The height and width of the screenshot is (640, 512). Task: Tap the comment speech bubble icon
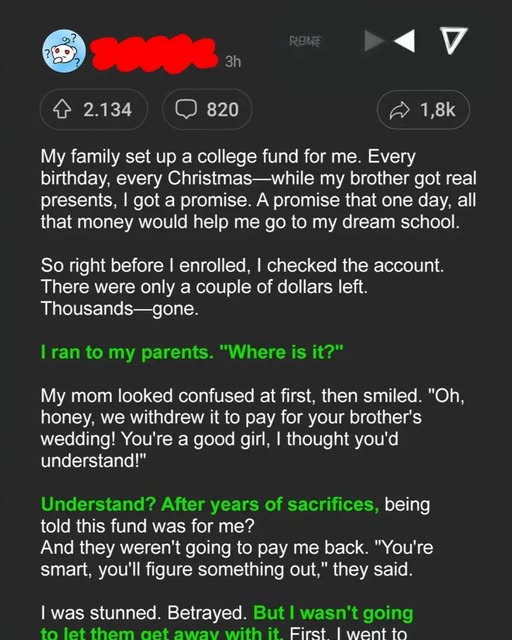[186, 109]
